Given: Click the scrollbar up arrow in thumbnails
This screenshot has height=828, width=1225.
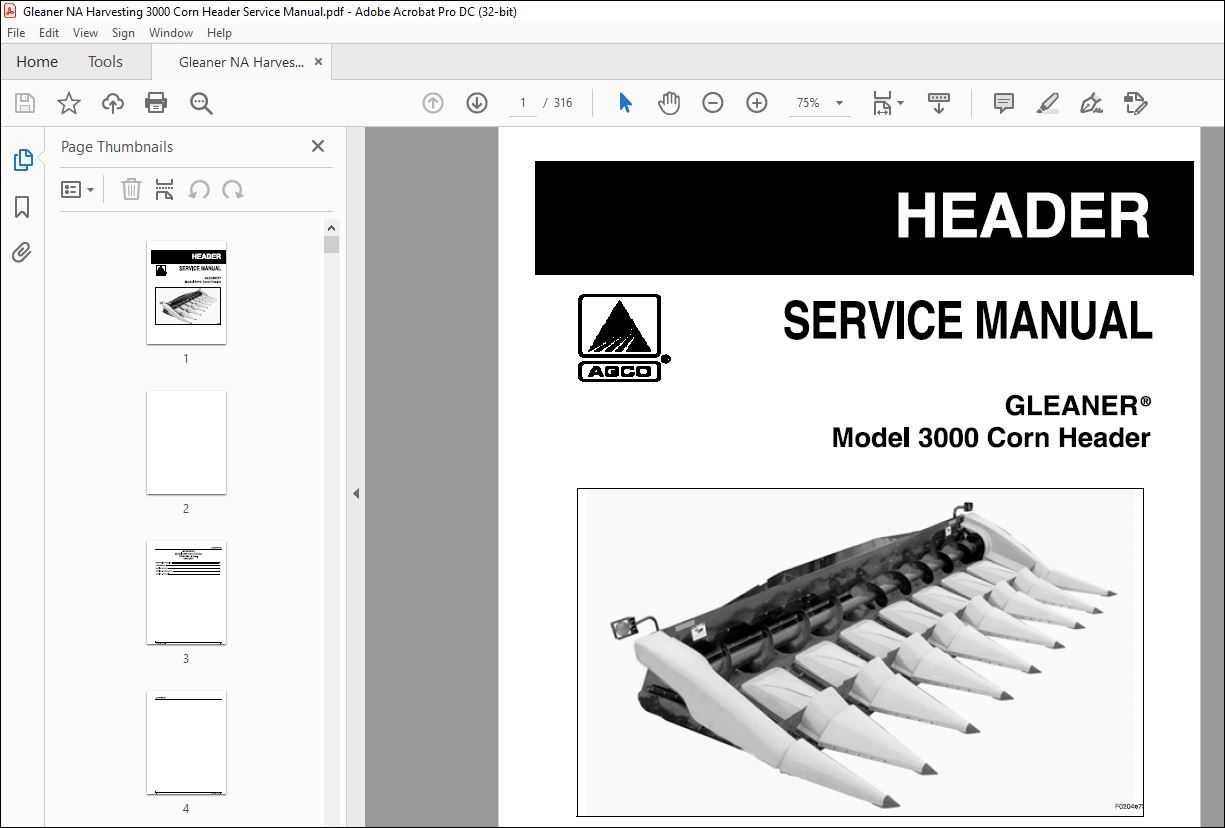Looking at the screenshot, I should (x=332, y=227).
